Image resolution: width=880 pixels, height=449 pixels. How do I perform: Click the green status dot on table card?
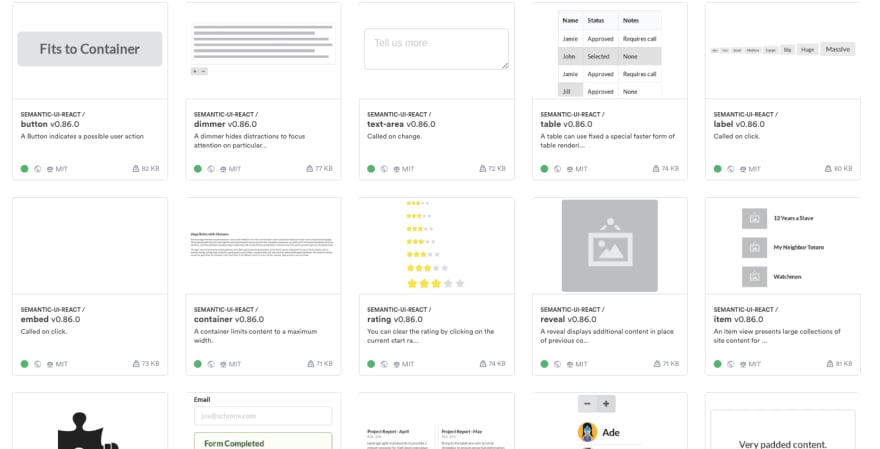click(x=544, y=168)
